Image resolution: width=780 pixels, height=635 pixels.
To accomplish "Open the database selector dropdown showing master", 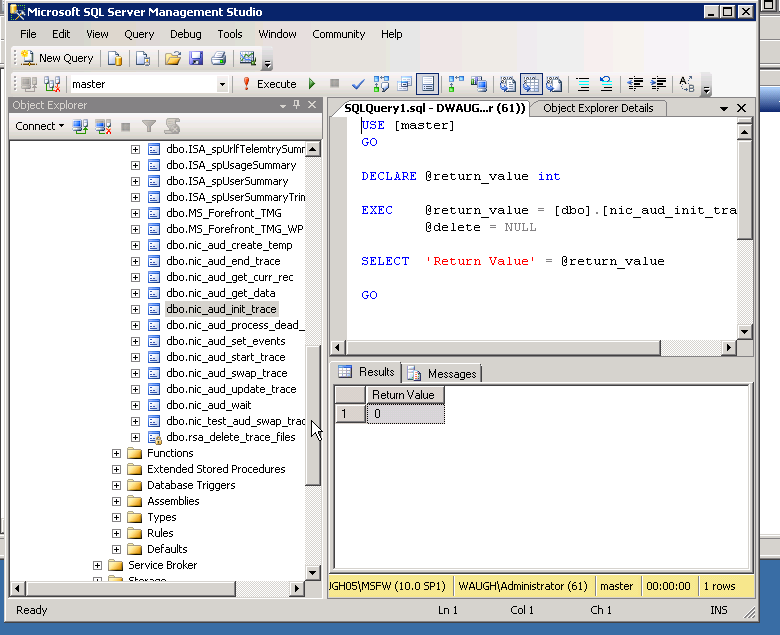I will (222, 84).
